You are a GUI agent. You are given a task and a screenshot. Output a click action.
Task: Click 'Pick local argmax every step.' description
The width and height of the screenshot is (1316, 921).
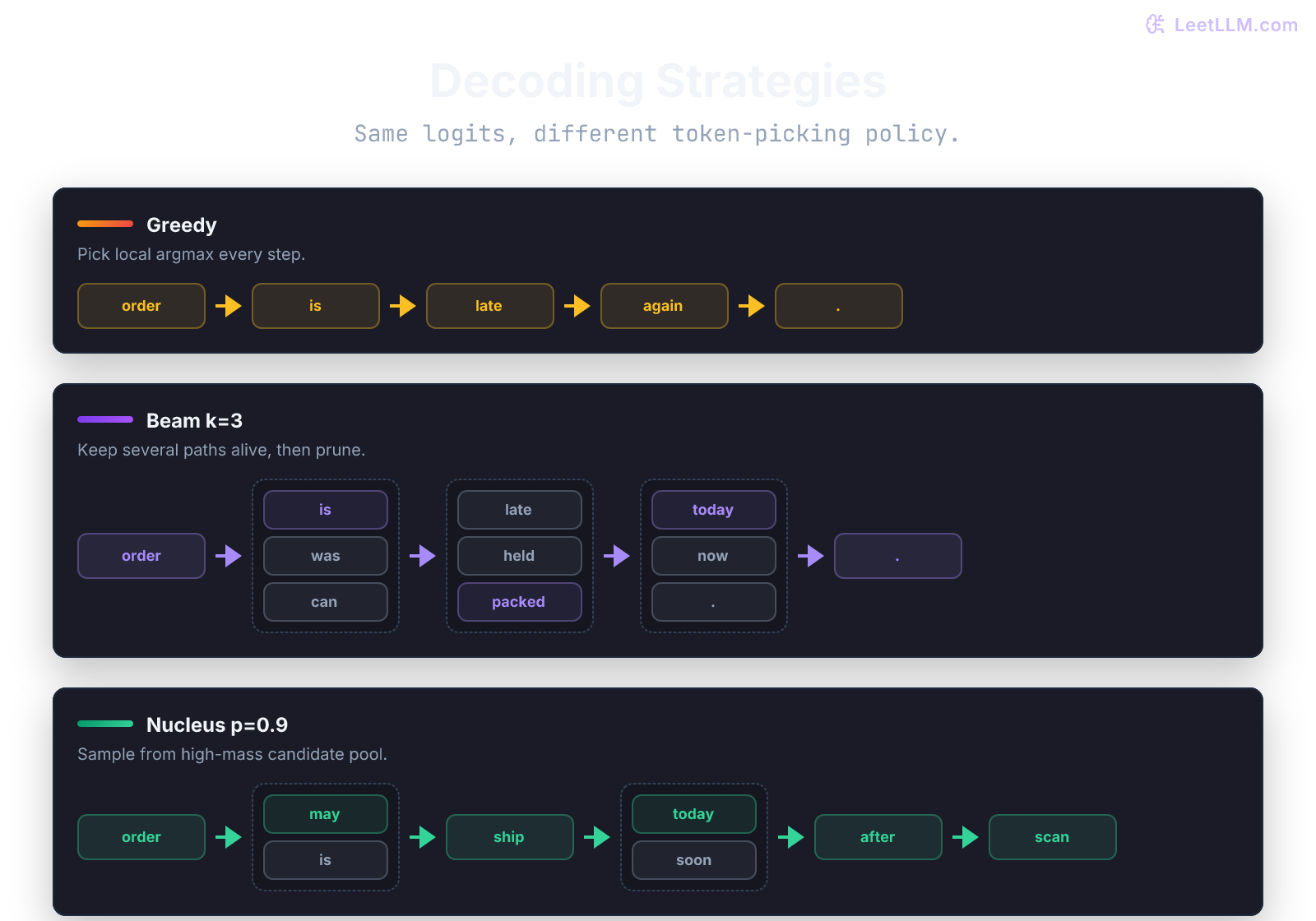pyautogui.click(x=191, y=254)
